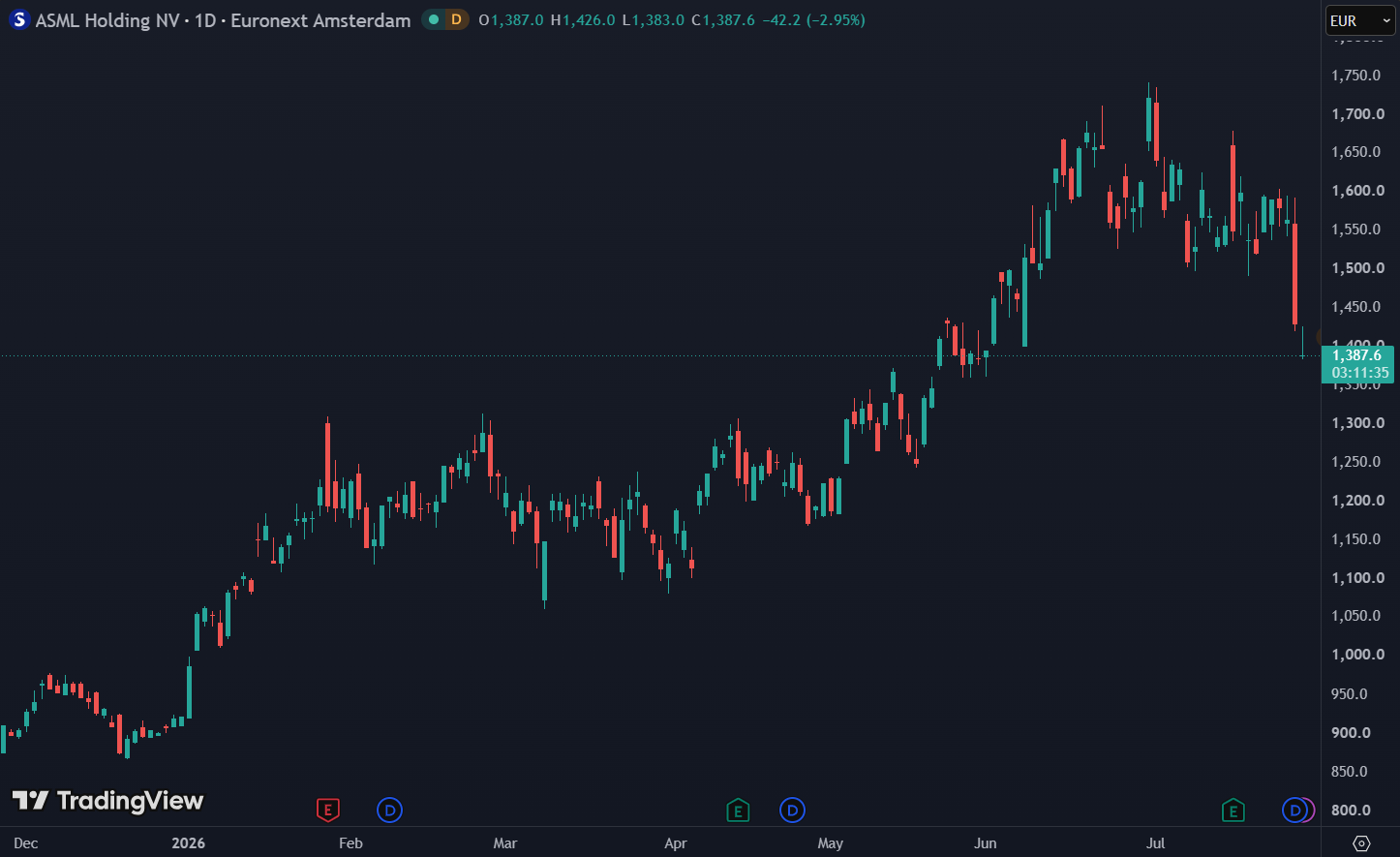Click the red earnings E marker near Feb

click(x=328, y=810)
